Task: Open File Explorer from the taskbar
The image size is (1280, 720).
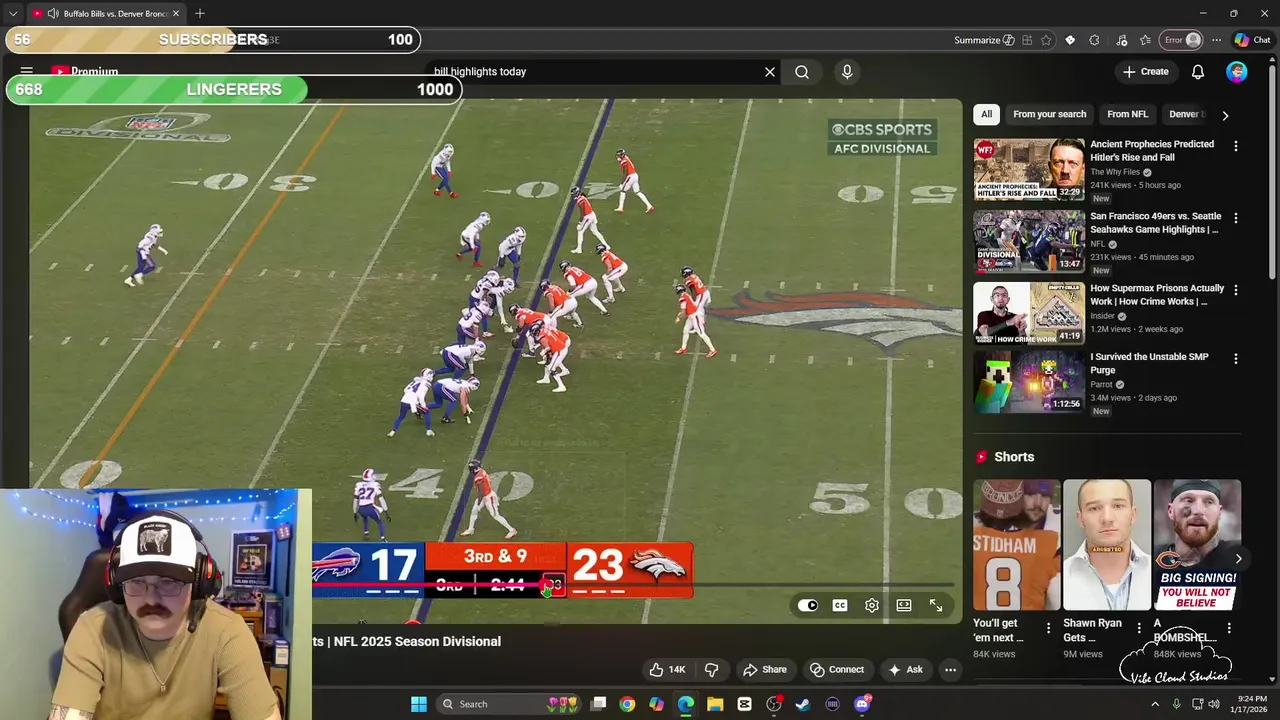Action: pos(715,704)
